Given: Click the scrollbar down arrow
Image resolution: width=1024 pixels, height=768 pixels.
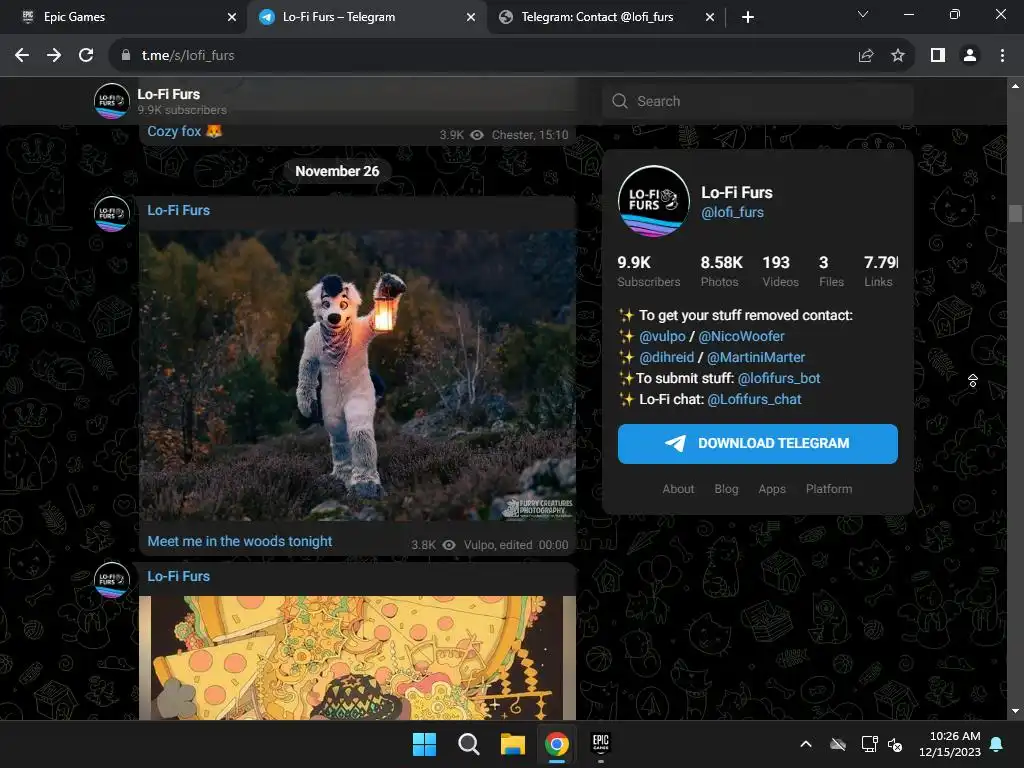Looking at the screenshot, I should point(1015,711).
